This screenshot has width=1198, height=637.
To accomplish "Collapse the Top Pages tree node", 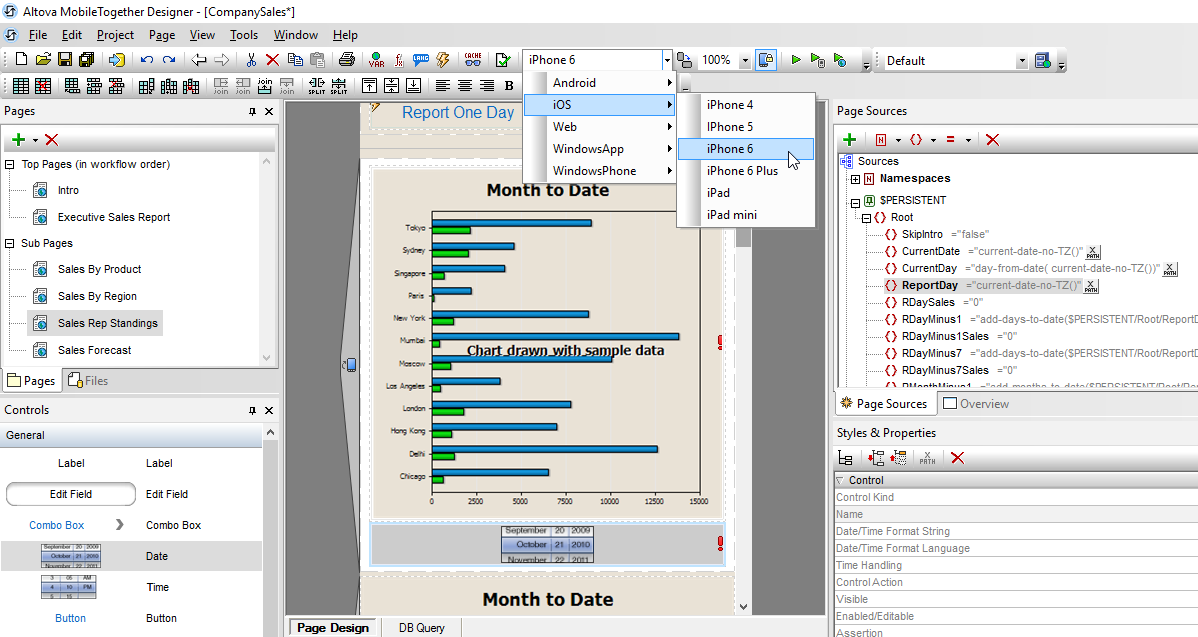I will click(10, 164).
